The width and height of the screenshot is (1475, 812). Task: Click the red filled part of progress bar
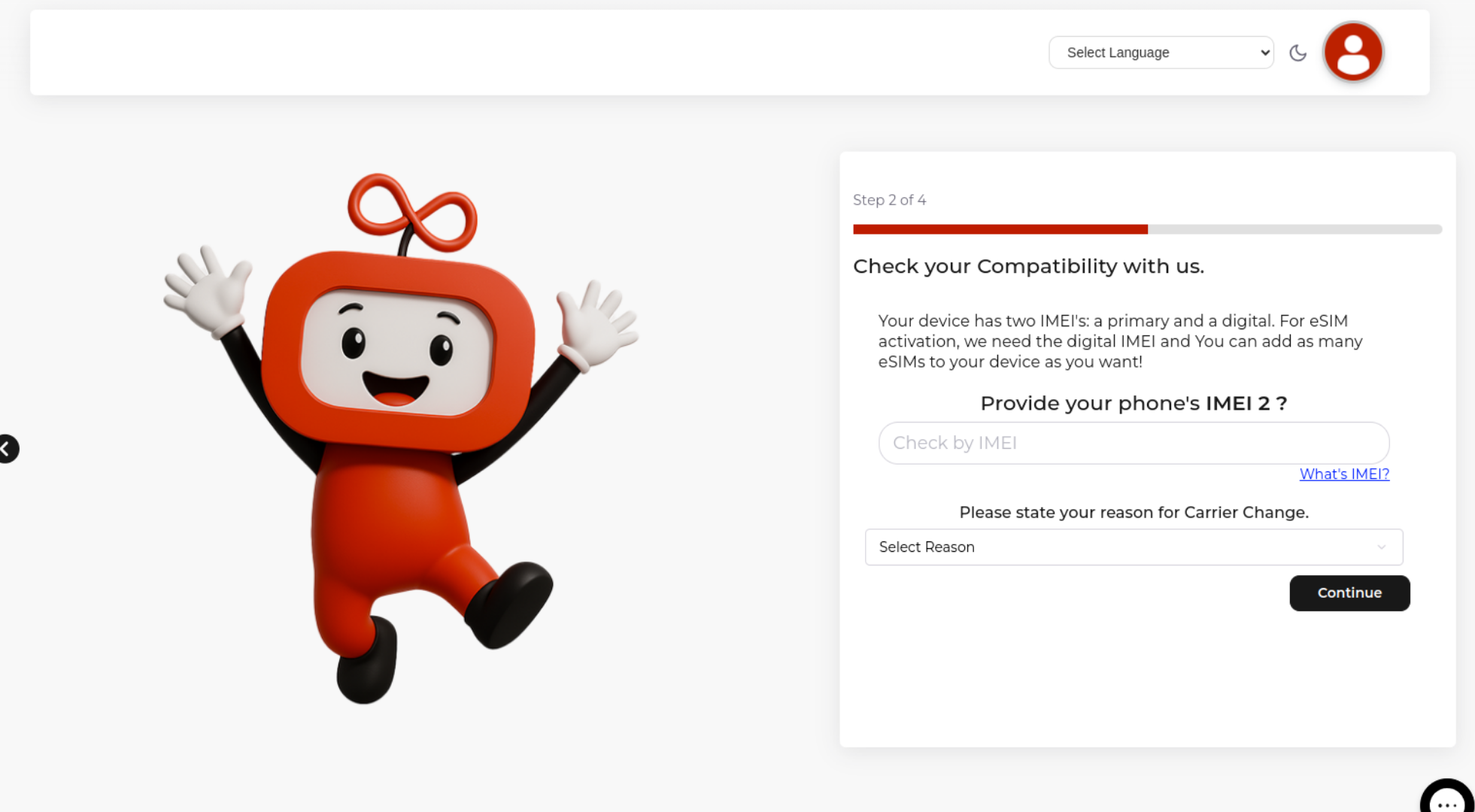pyautogui.click(x=1000, y=229)
